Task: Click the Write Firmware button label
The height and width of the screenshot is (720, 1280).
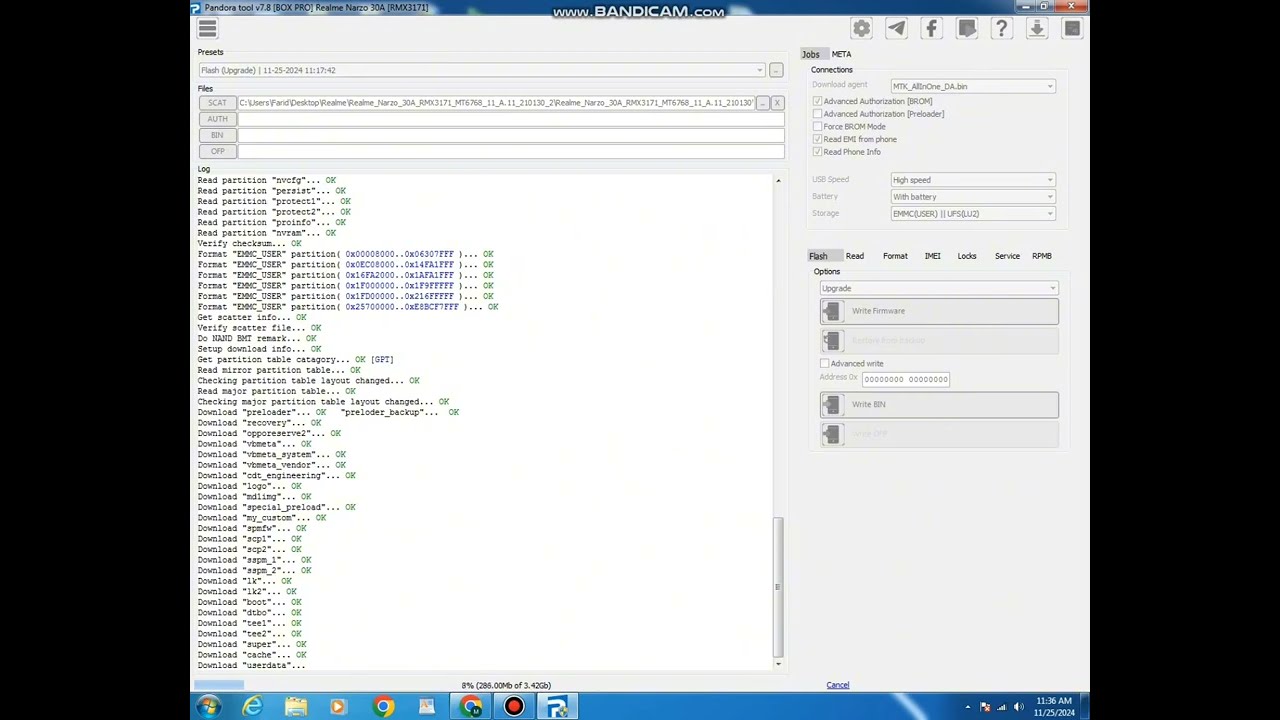Action: click(x=878, y=311)
